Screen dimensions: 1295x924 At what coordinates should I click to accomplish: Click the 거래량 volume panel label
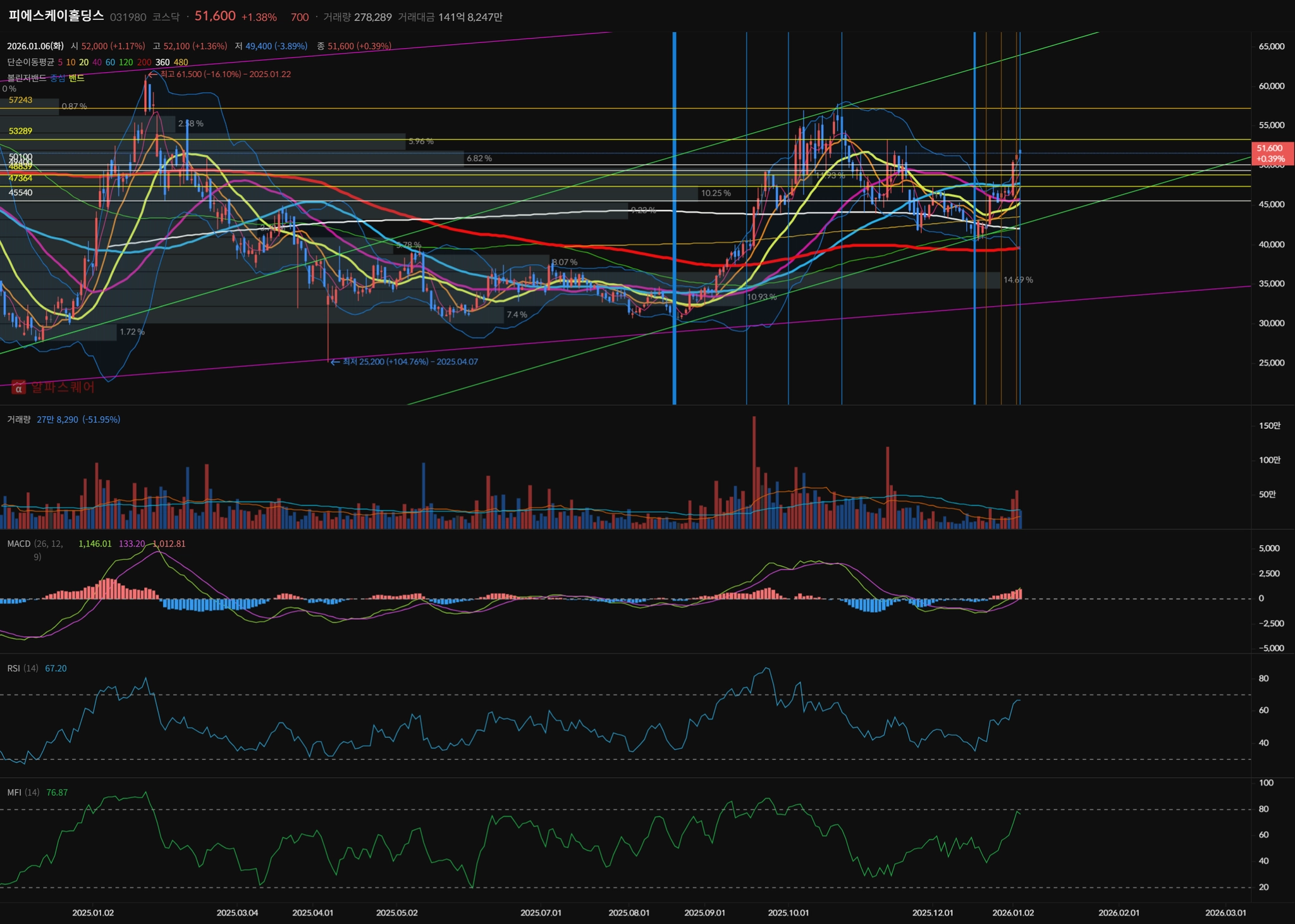click(19, 419)
